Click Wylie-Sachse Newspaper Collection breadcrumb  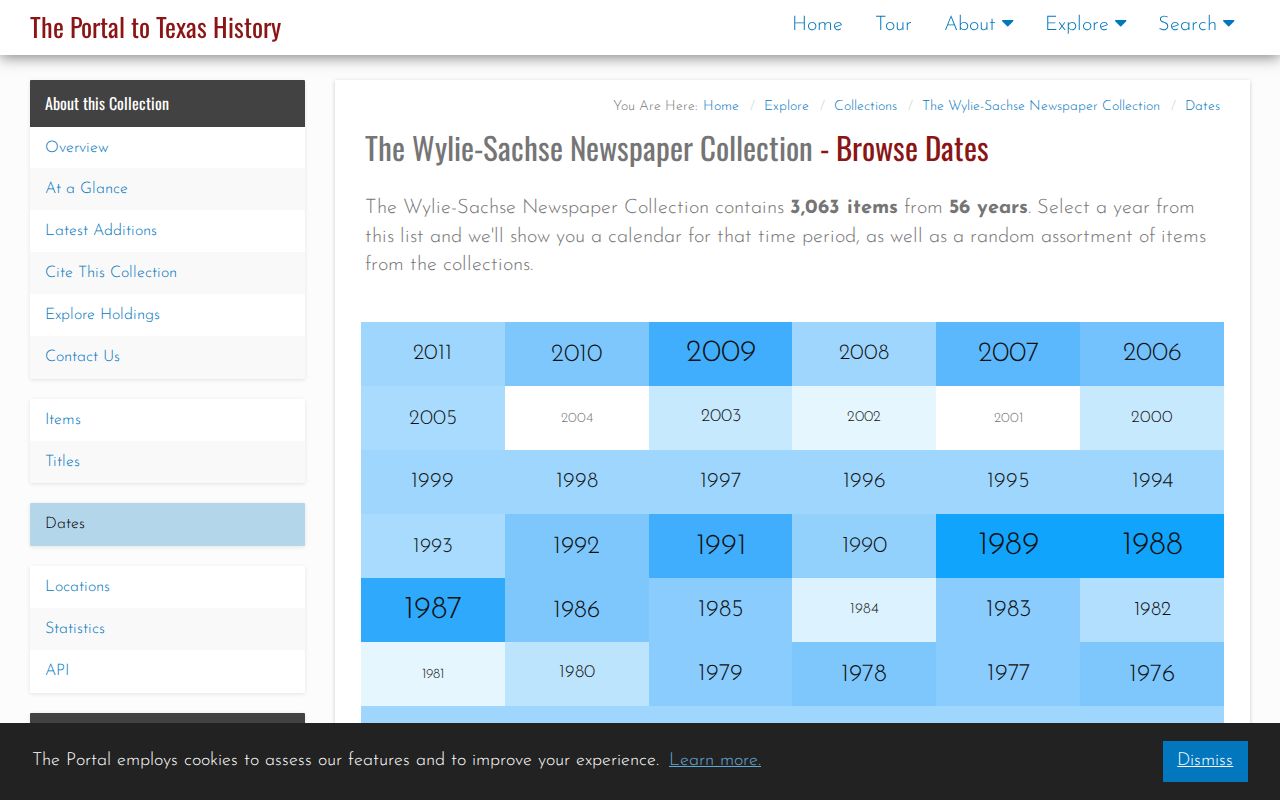1041,106
